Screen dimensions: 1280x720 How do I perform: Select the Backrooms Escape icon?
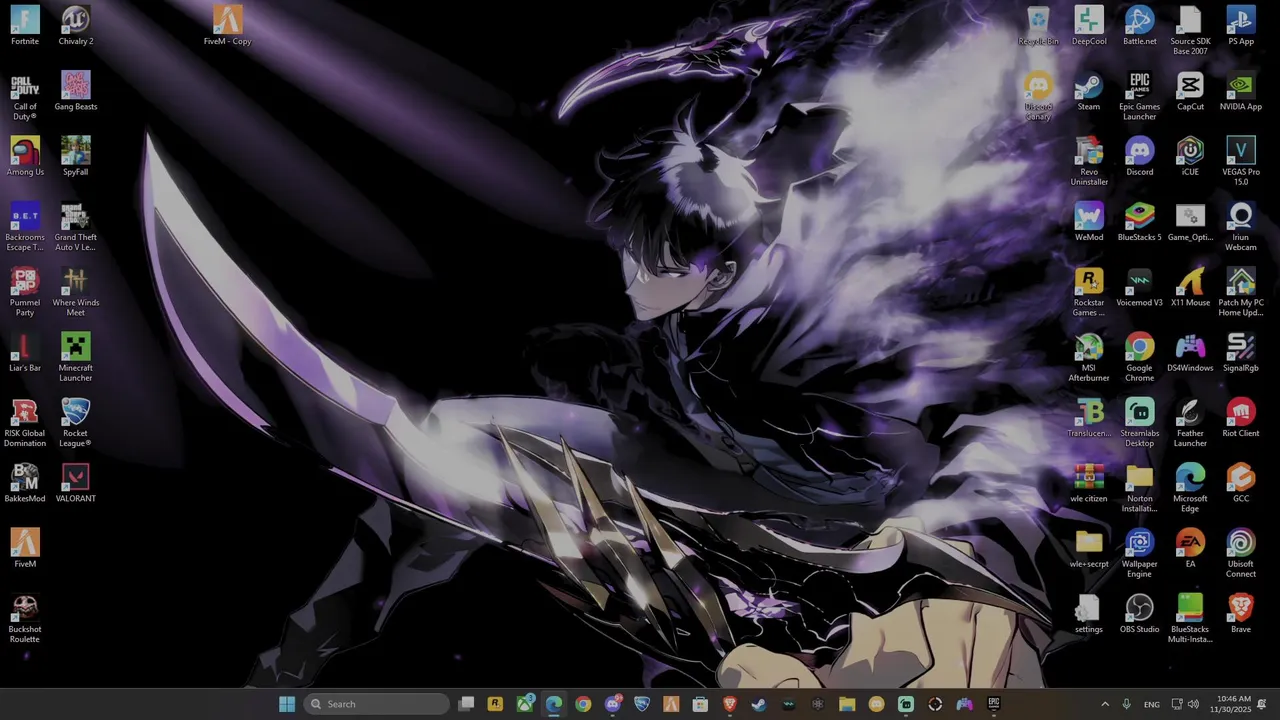pyautogui.click(x=25, y=228)
